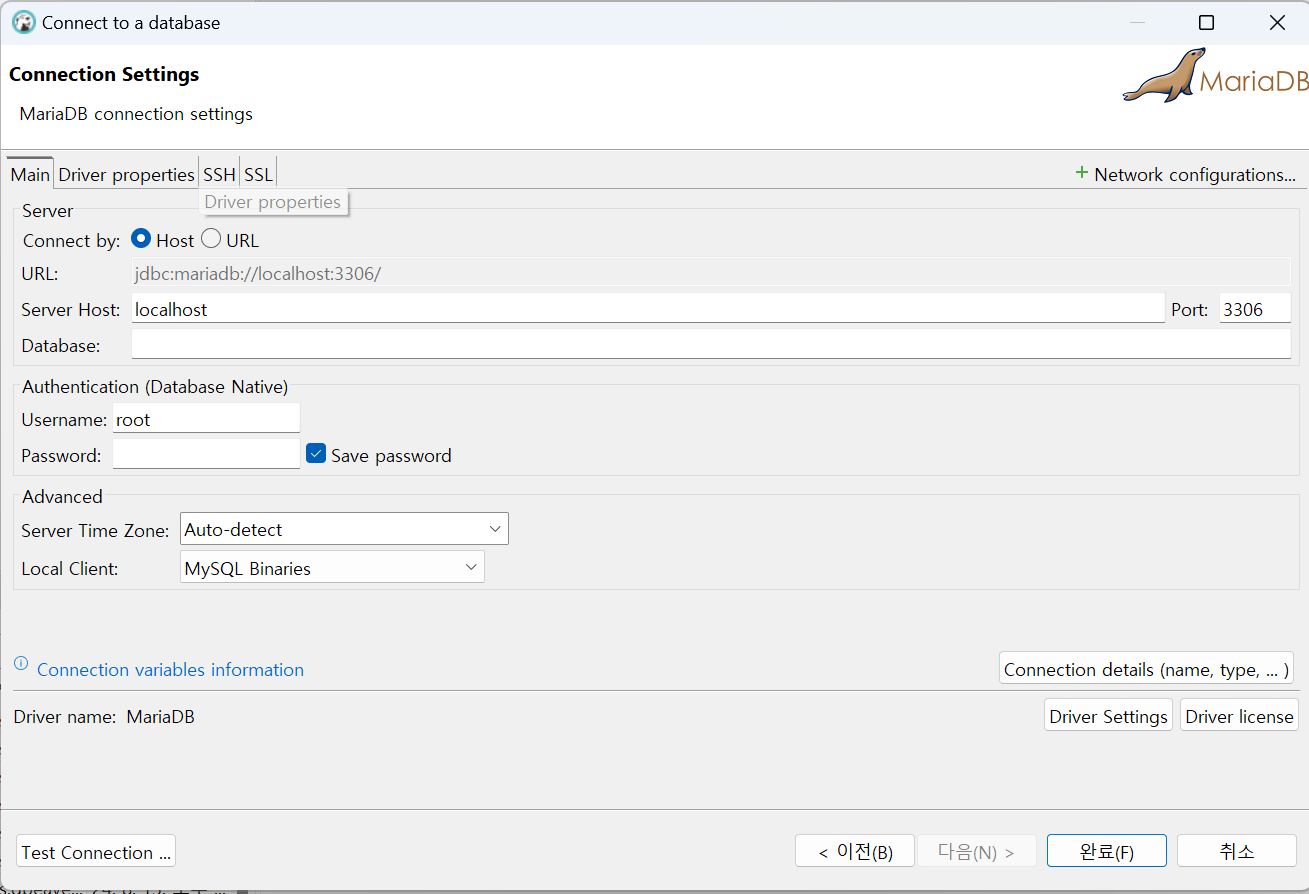Cancel with the 취소 button
1309x894 pixels.
click(1237, 851)
